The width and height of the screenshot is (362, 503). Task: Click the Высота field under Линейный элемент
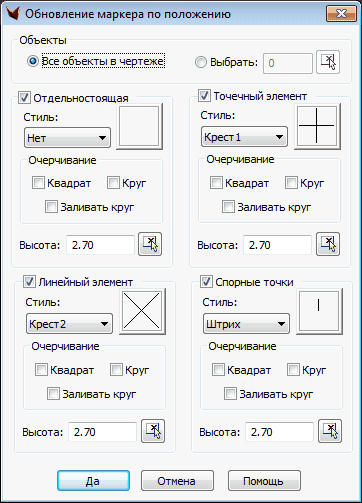coord(102,432)
